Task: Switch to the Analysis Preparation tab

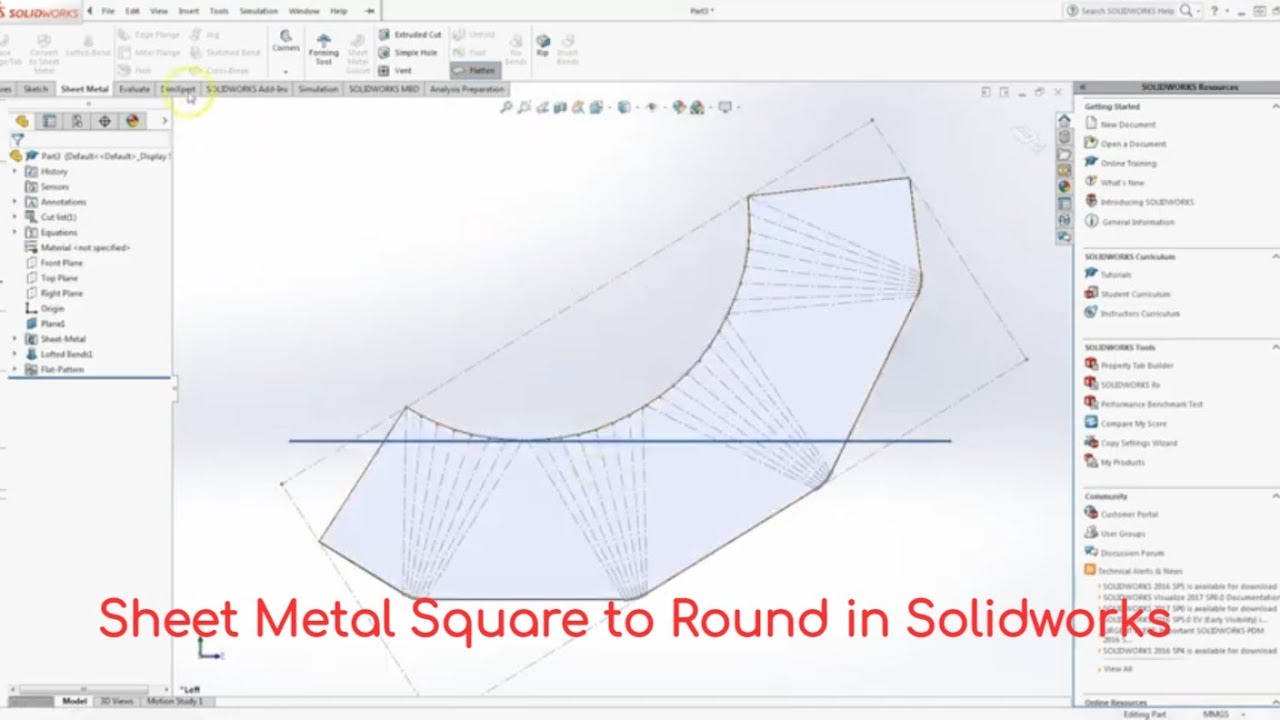Action: tap(467, 89)
